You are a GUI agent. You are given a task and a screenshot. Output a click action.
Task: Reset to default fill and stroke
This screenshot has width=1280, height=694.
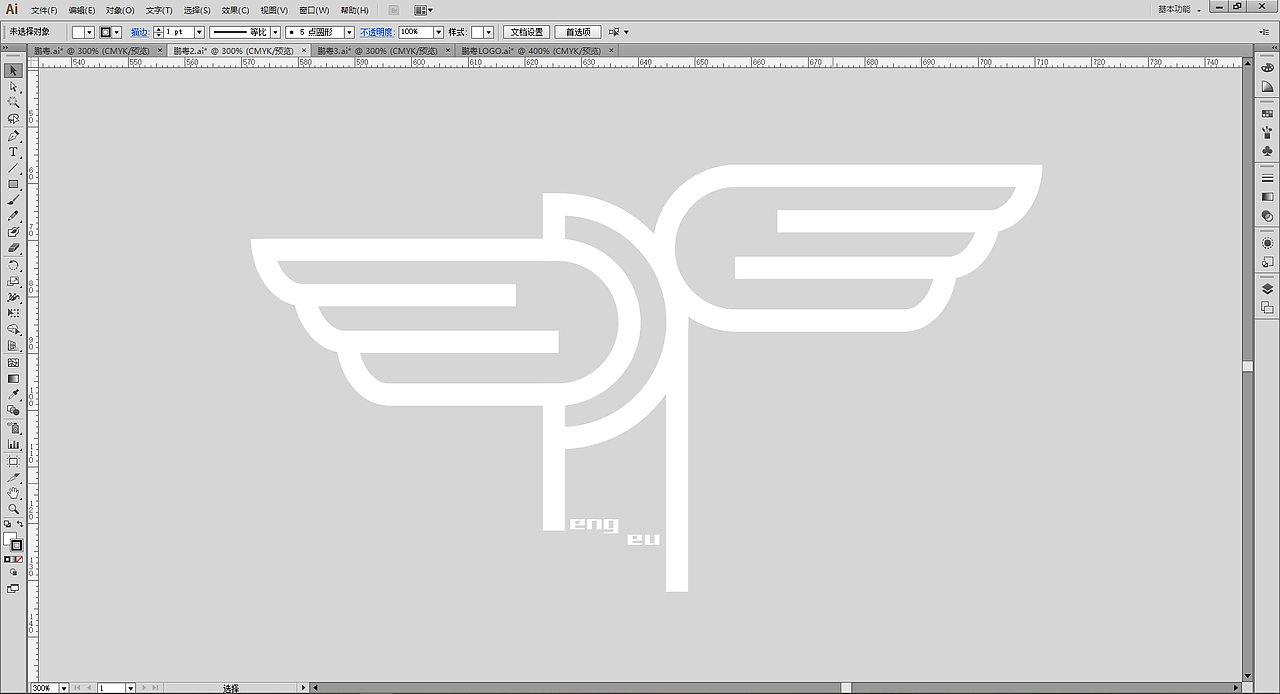7,524
